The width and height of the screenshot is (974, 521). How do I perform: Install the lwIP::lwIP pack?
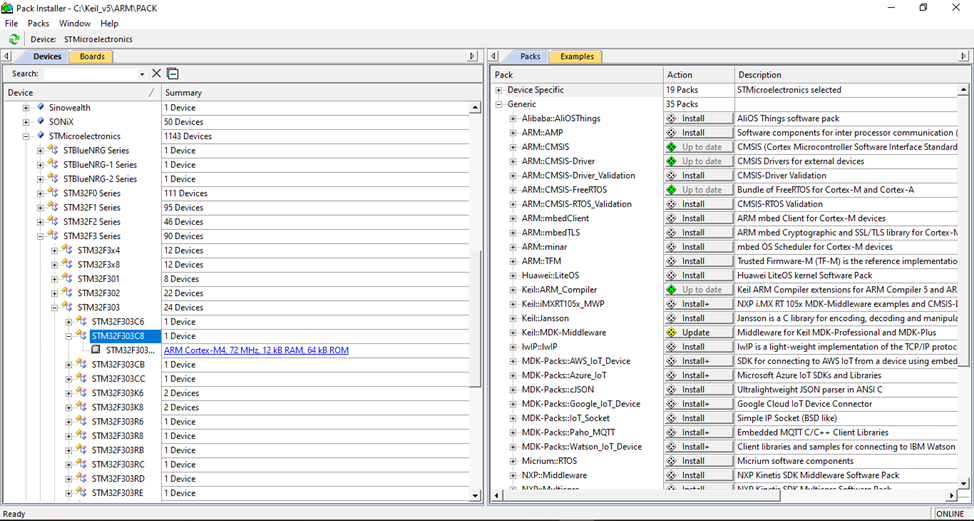click(x=699, y=347)
